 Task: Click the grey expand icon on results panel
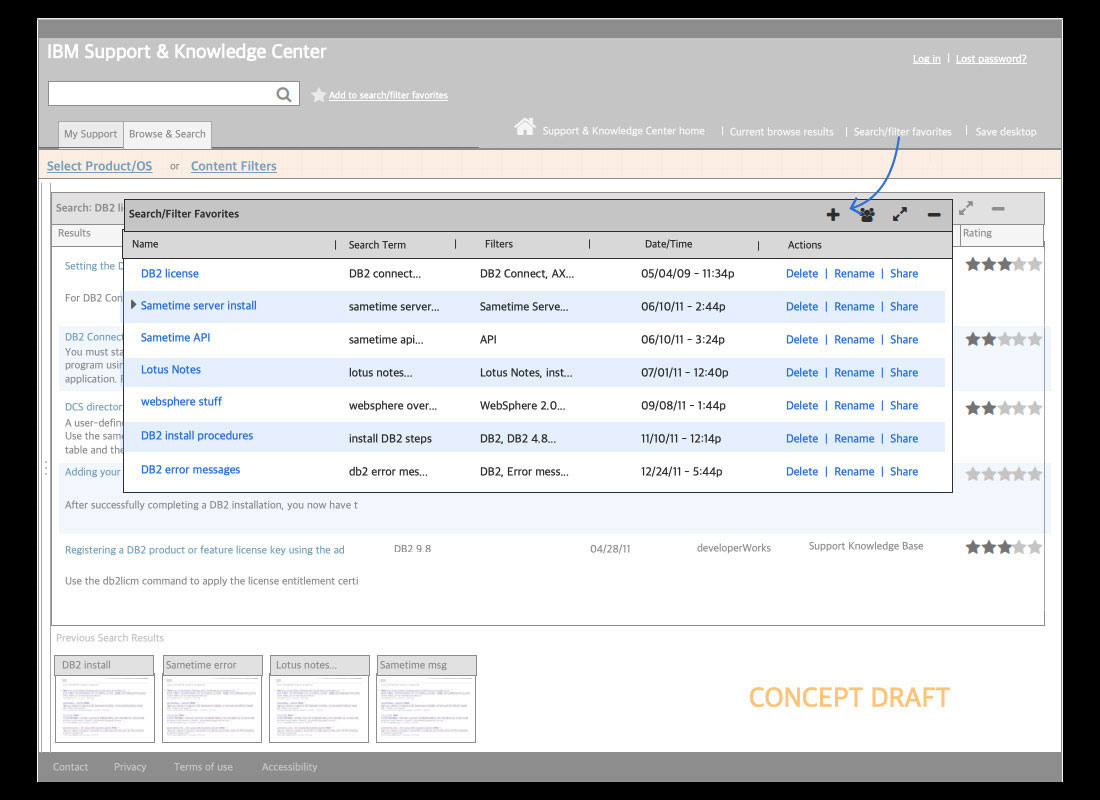point(966,208)
